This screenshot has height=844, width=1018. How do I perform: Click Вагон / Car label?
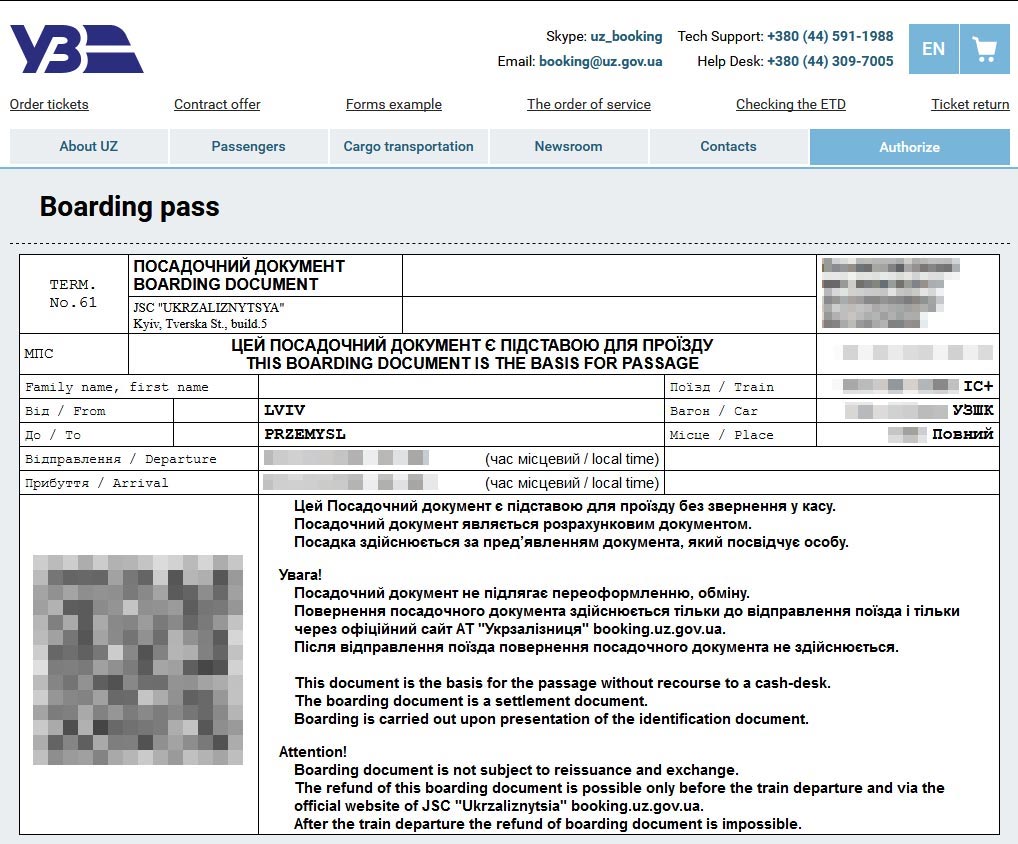[714, 411]
